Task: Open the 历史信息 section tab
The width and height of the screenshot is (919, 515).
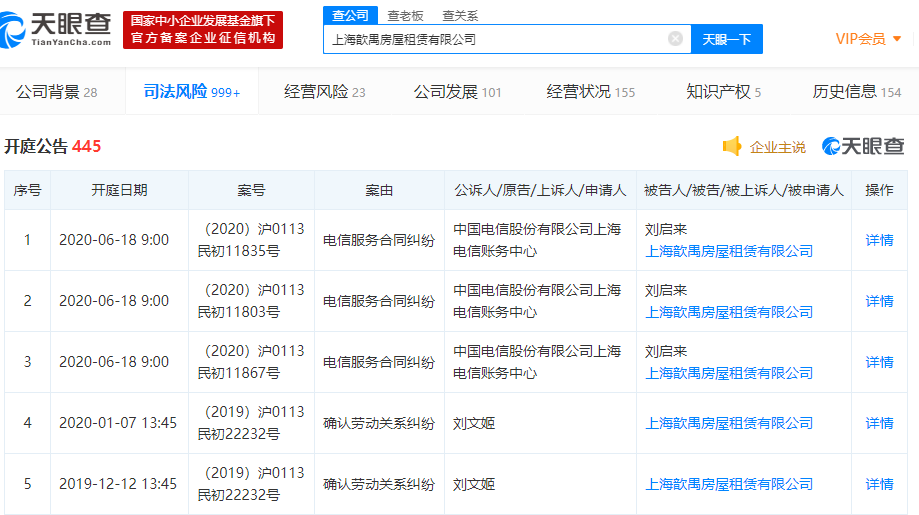Action: (856, 92)
